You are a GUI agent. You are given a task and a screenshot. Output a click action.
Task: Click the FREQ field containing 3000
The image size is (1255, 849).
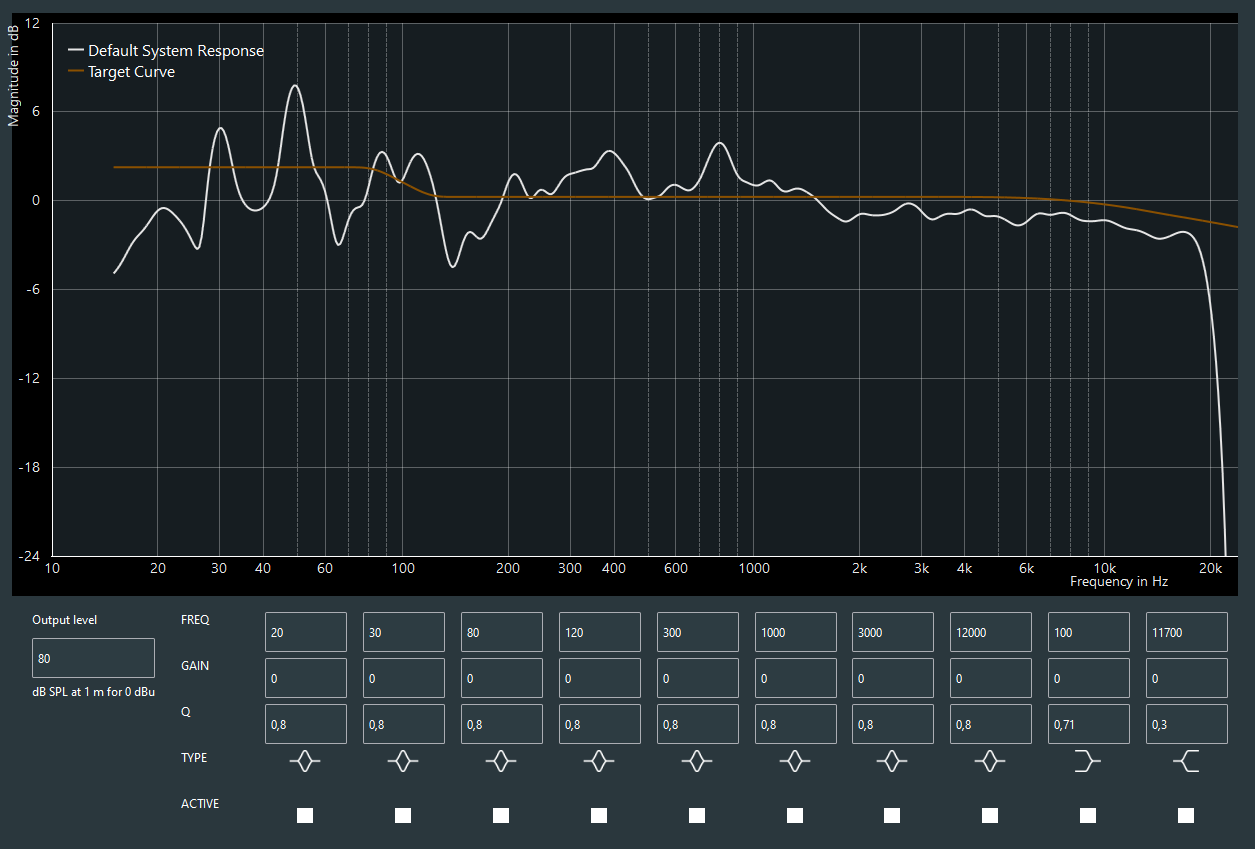pos(892,632)
